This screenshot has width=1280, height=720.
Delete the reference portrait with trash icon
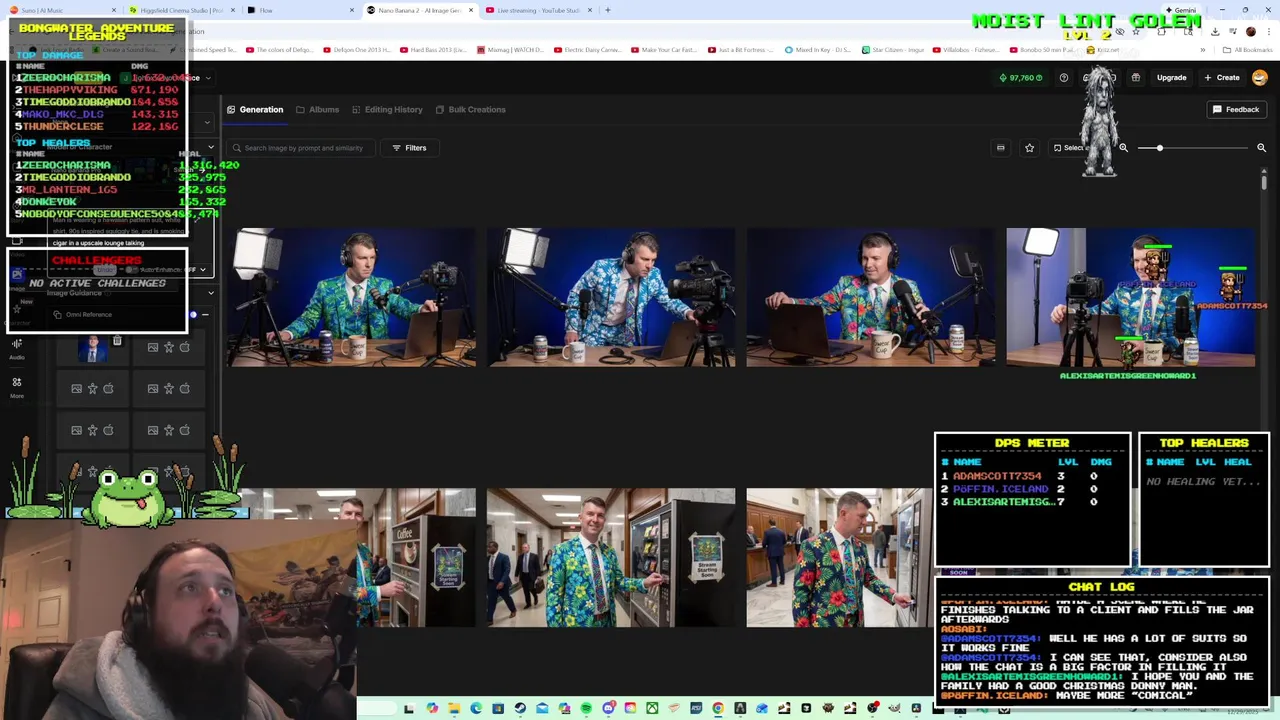coord(117,341)
